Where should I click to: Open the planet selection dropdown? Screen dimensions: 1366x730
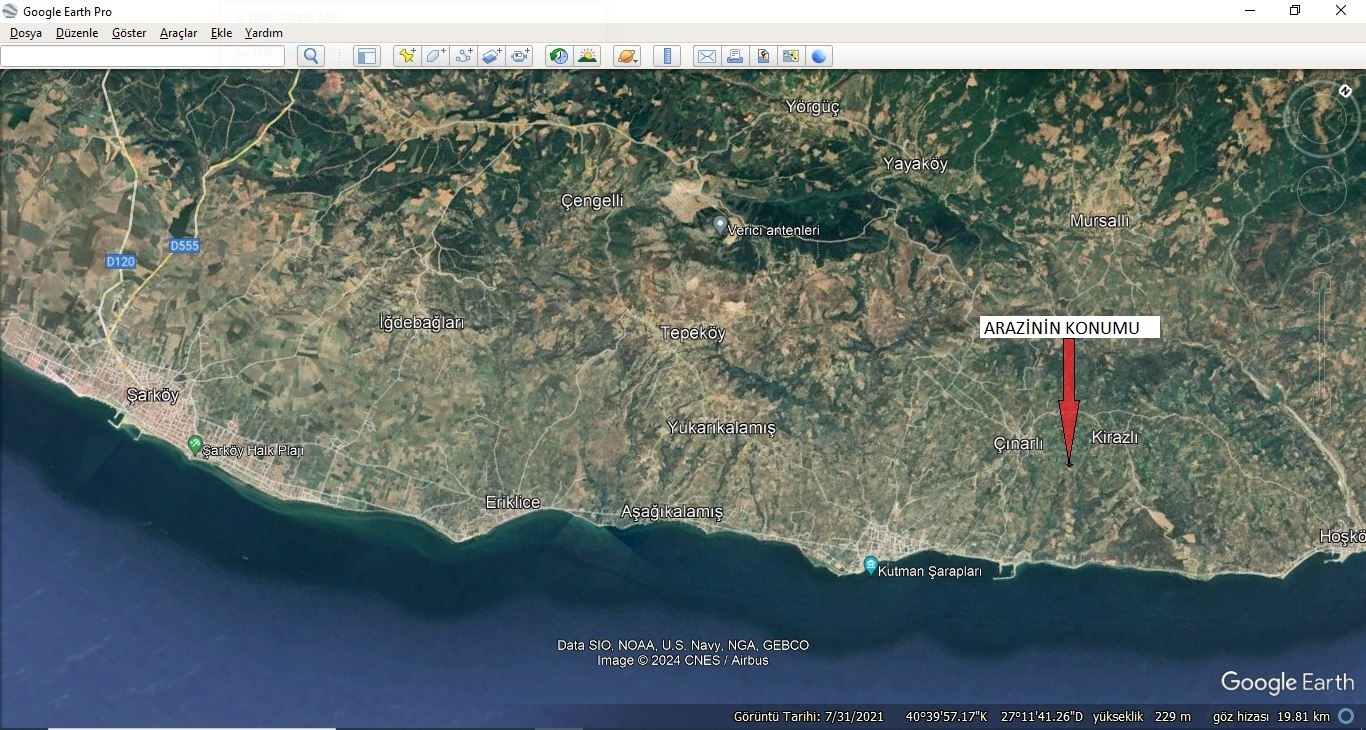[x=627, y=56]
